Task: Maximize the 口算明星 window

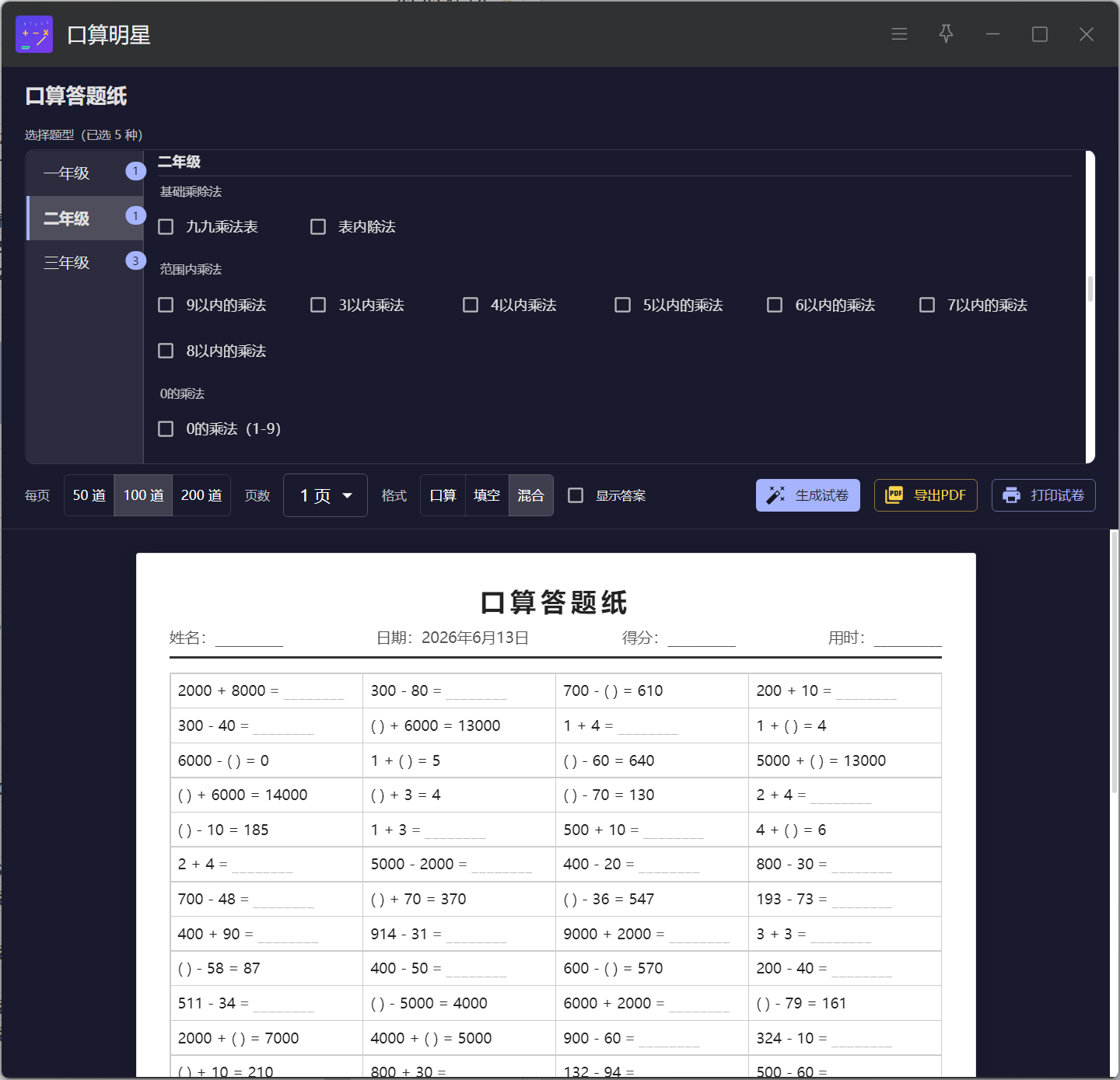Action: click(x=1040, y=34)
